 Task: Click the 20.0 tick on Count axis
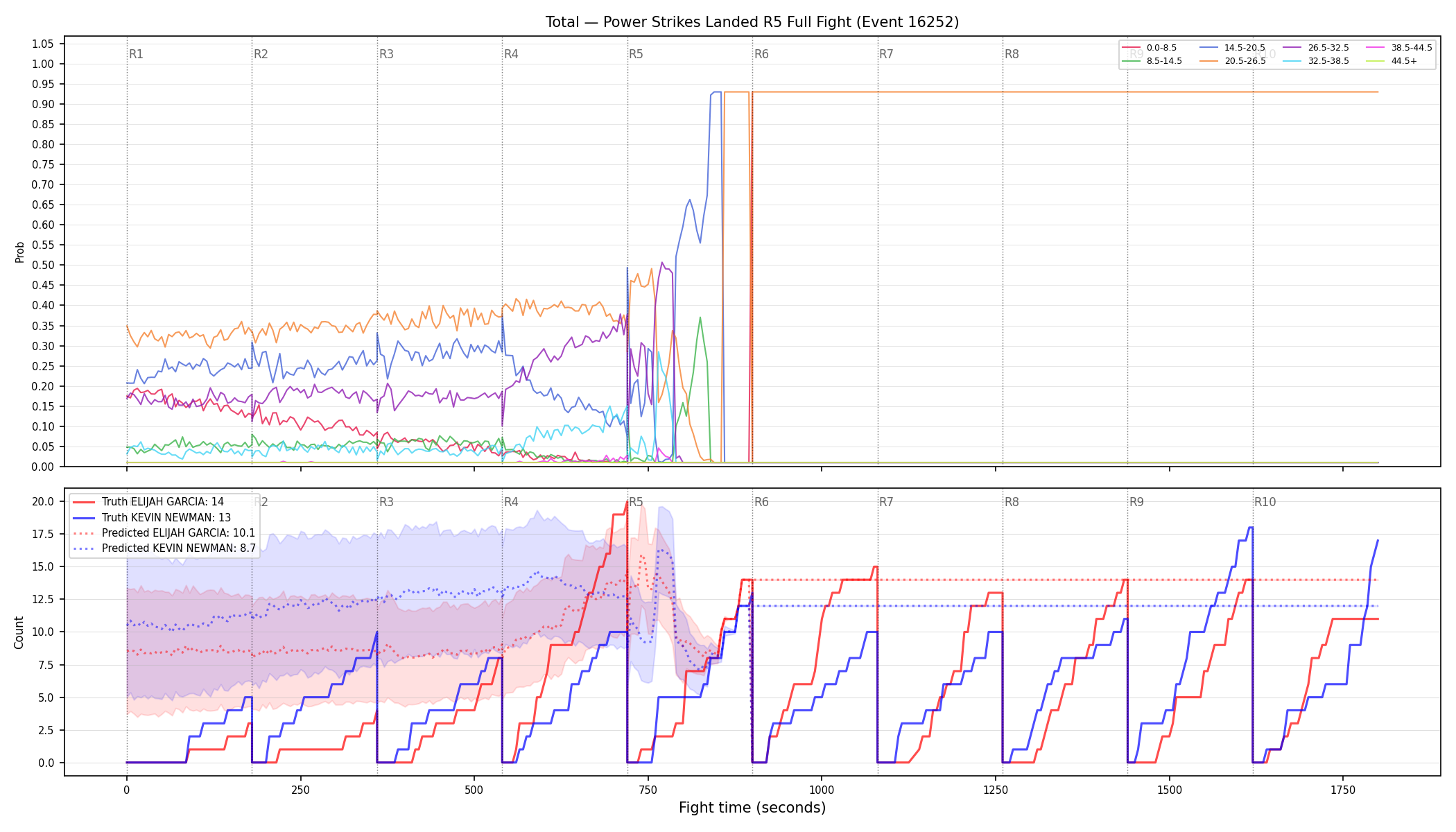(43, 501)
